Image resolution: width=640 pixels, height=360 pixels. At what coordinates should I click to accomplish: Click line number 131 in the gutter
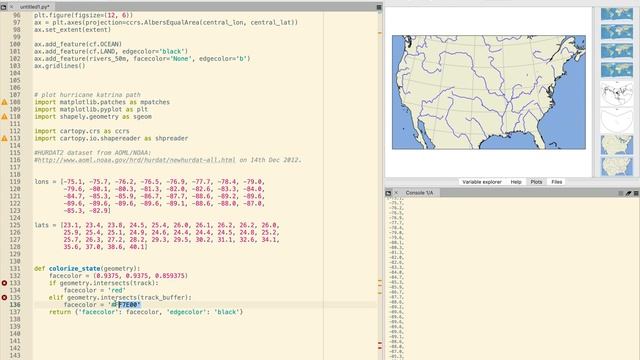(15, 269)
